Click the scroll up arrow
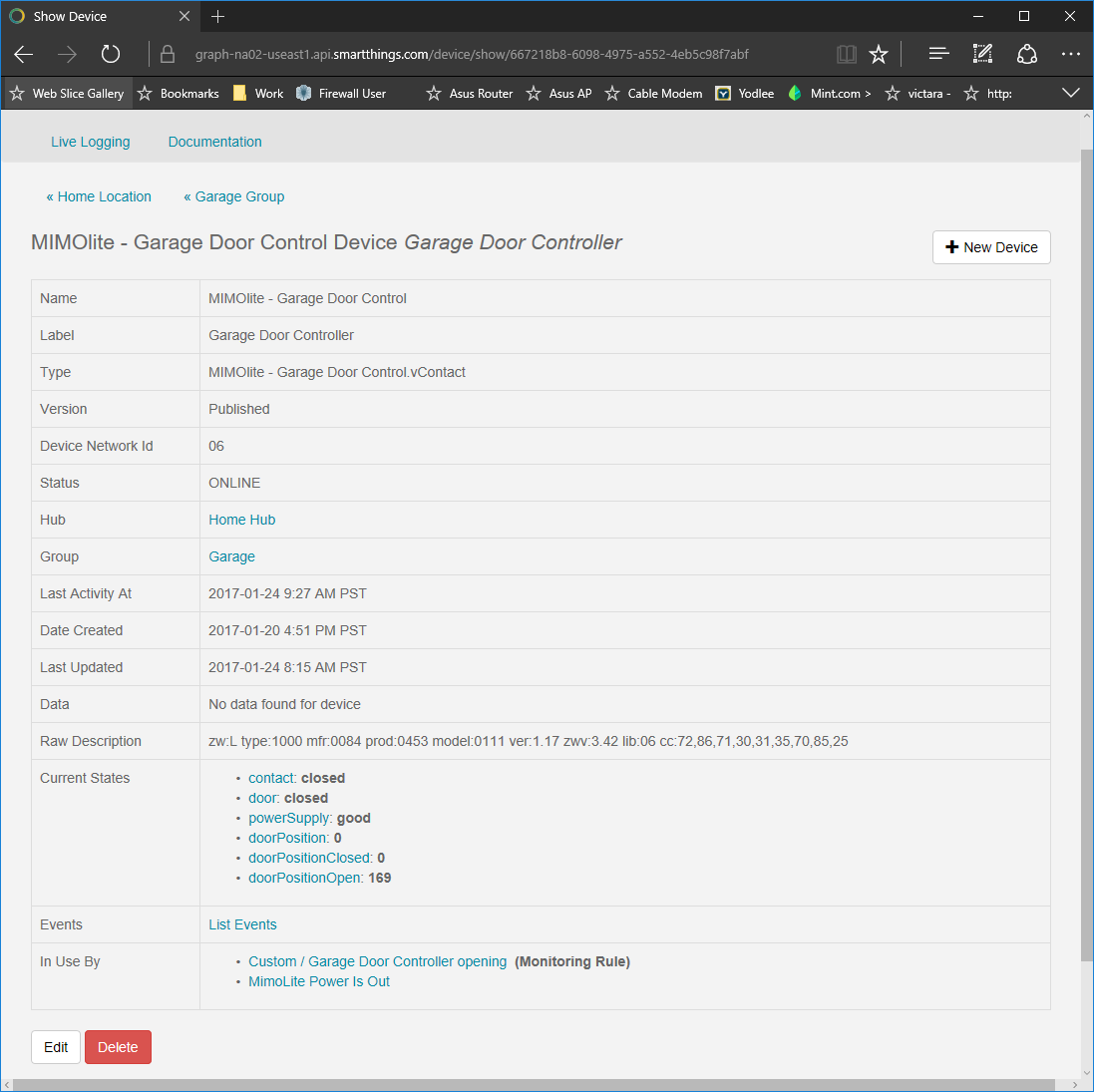The width and height of the screenshot is (1094, 1092). pos(1086,117)
